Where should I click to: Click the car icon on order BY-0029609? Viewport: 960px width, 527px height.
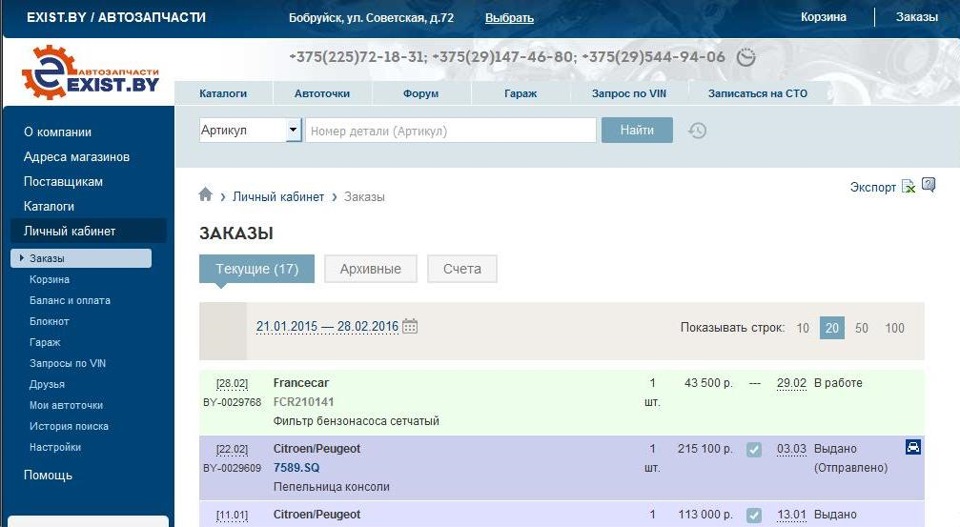tap(913, 447)
